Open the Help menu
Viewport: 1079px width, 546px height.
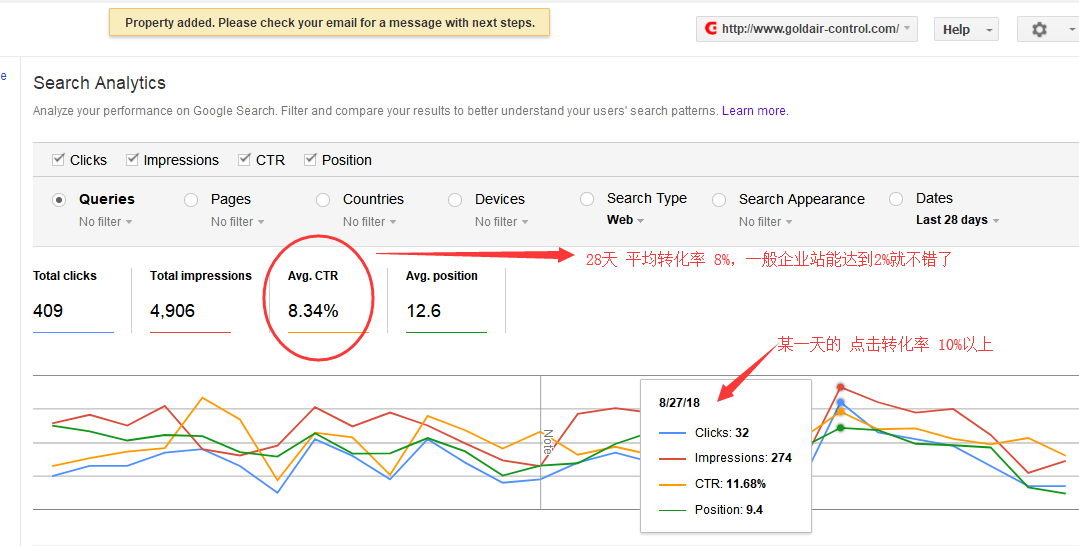(965, 30)
